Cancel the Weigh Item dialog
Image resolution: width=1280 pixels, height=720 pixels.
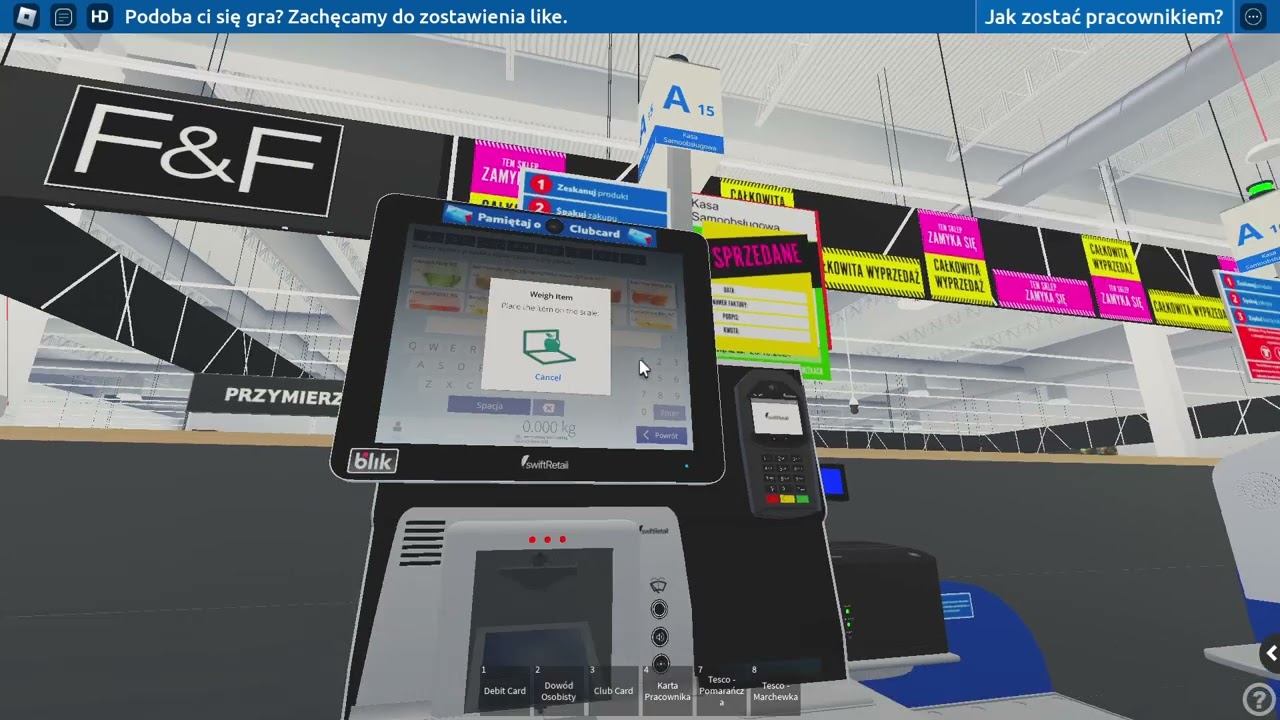click(x=548, y=377)
